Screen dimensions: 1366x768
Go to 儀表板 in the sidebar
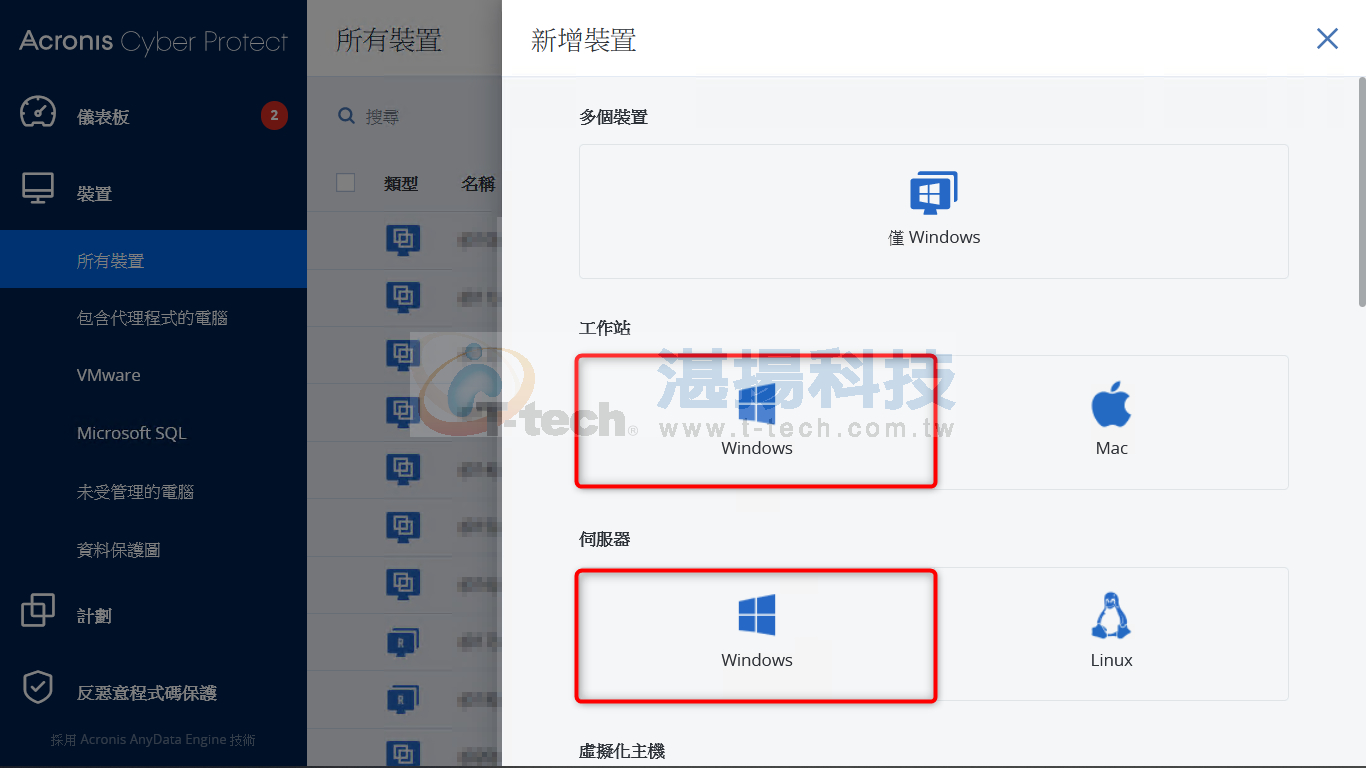[103, 117]
